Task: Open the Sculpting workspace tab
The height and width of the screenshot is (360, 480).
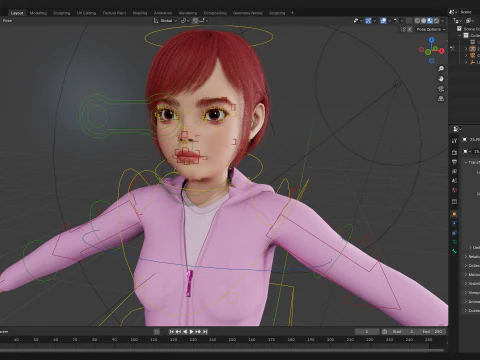Action: point(62,13)
